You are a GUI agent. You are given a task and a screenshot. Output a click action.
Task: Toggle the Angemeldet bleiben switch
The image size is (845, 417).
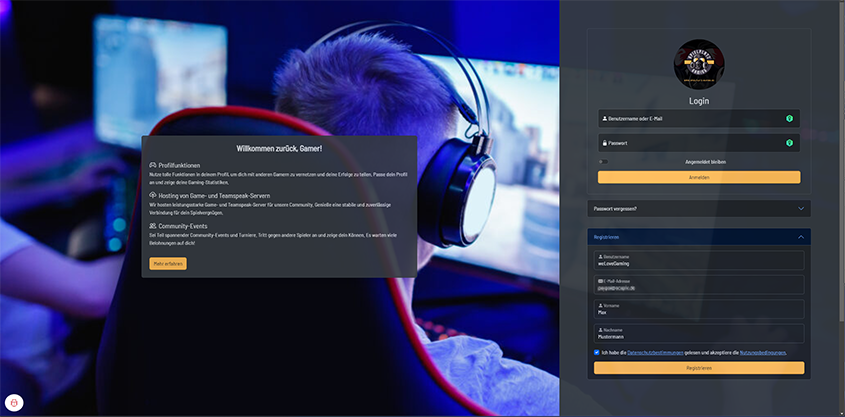(603, 162)
